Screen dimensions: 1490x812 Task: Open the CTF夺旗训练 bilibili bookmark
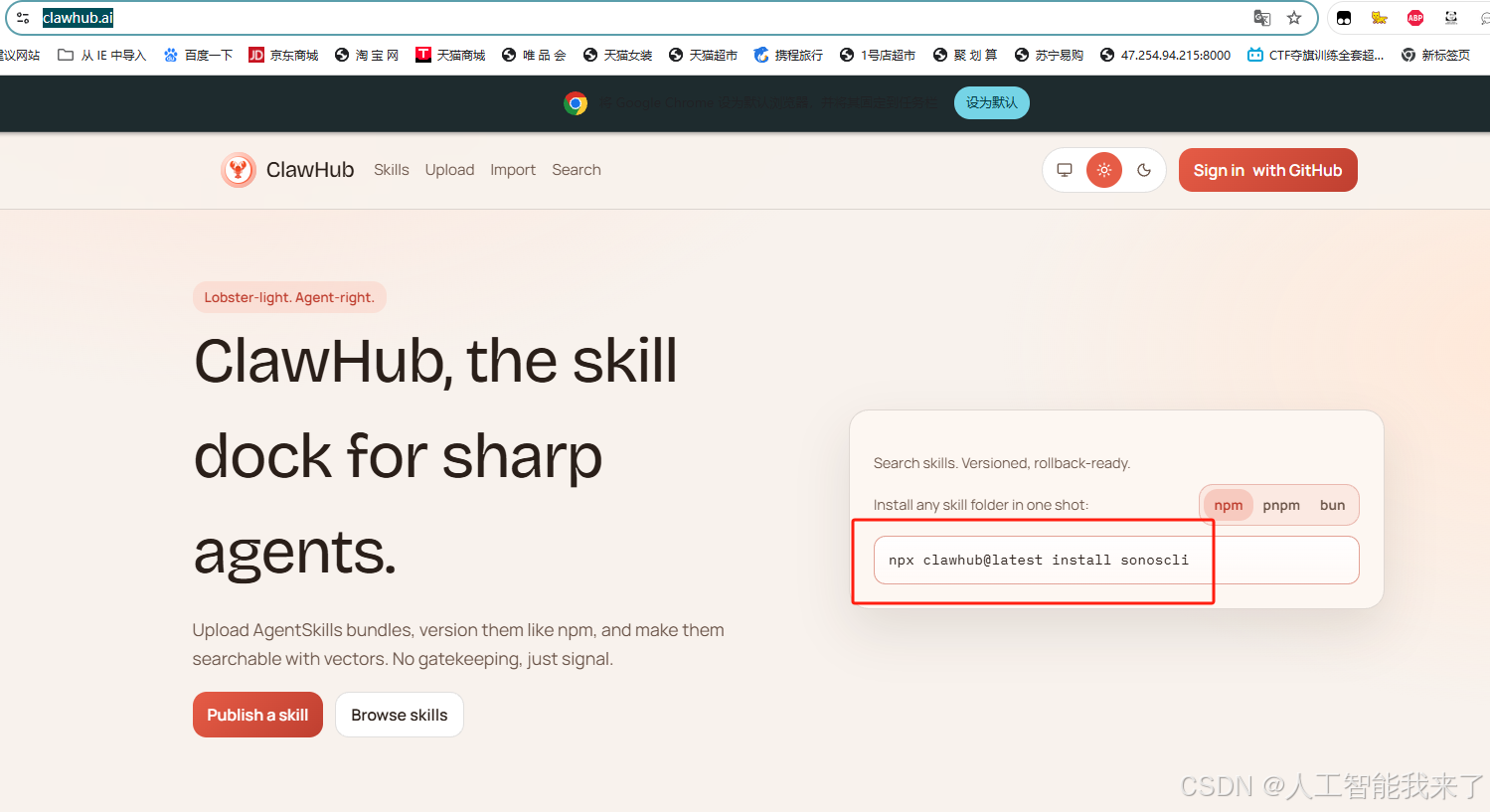click(x=1315, y=55)
